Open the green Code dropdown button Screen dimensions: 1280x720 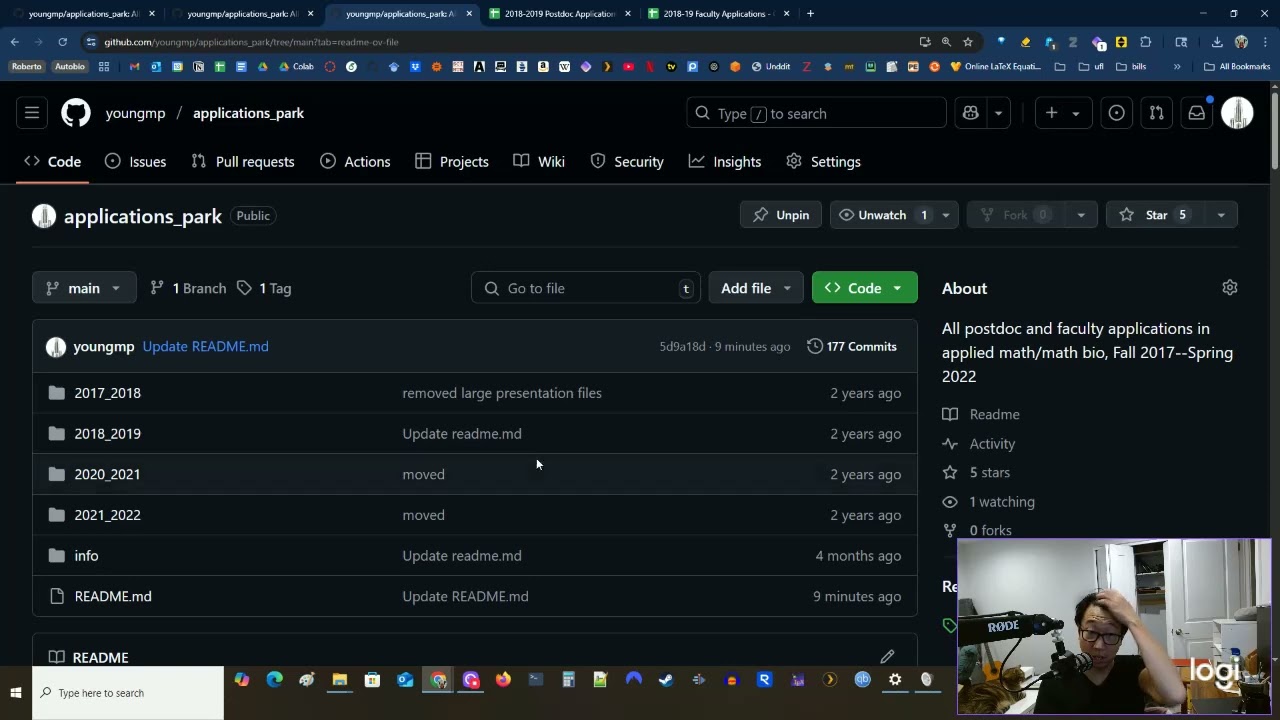click(865, 288)
